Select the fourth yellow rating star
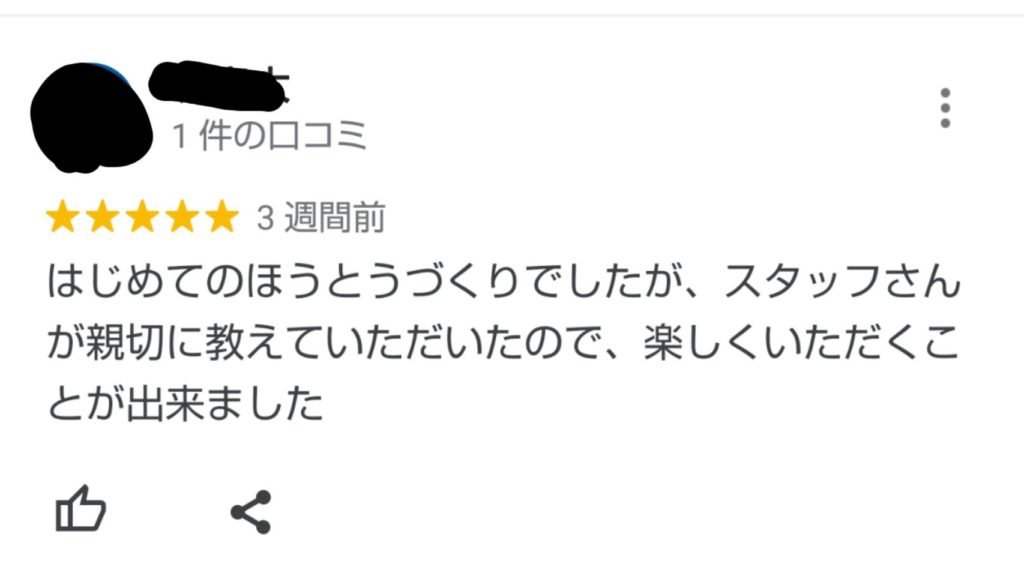1024x576 pixels. 182,216
